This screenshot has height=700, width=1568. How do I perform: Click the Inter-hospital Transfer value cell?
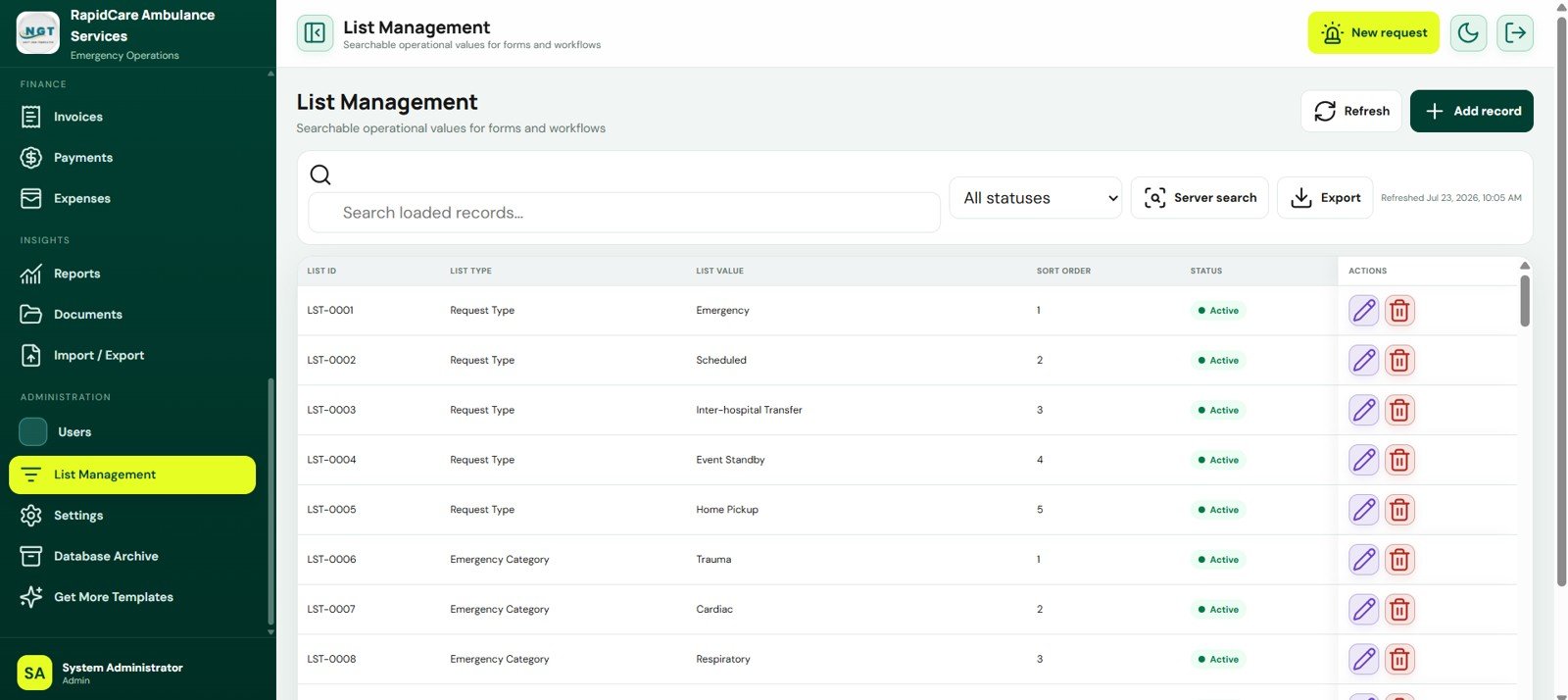(x=749, y=410)
